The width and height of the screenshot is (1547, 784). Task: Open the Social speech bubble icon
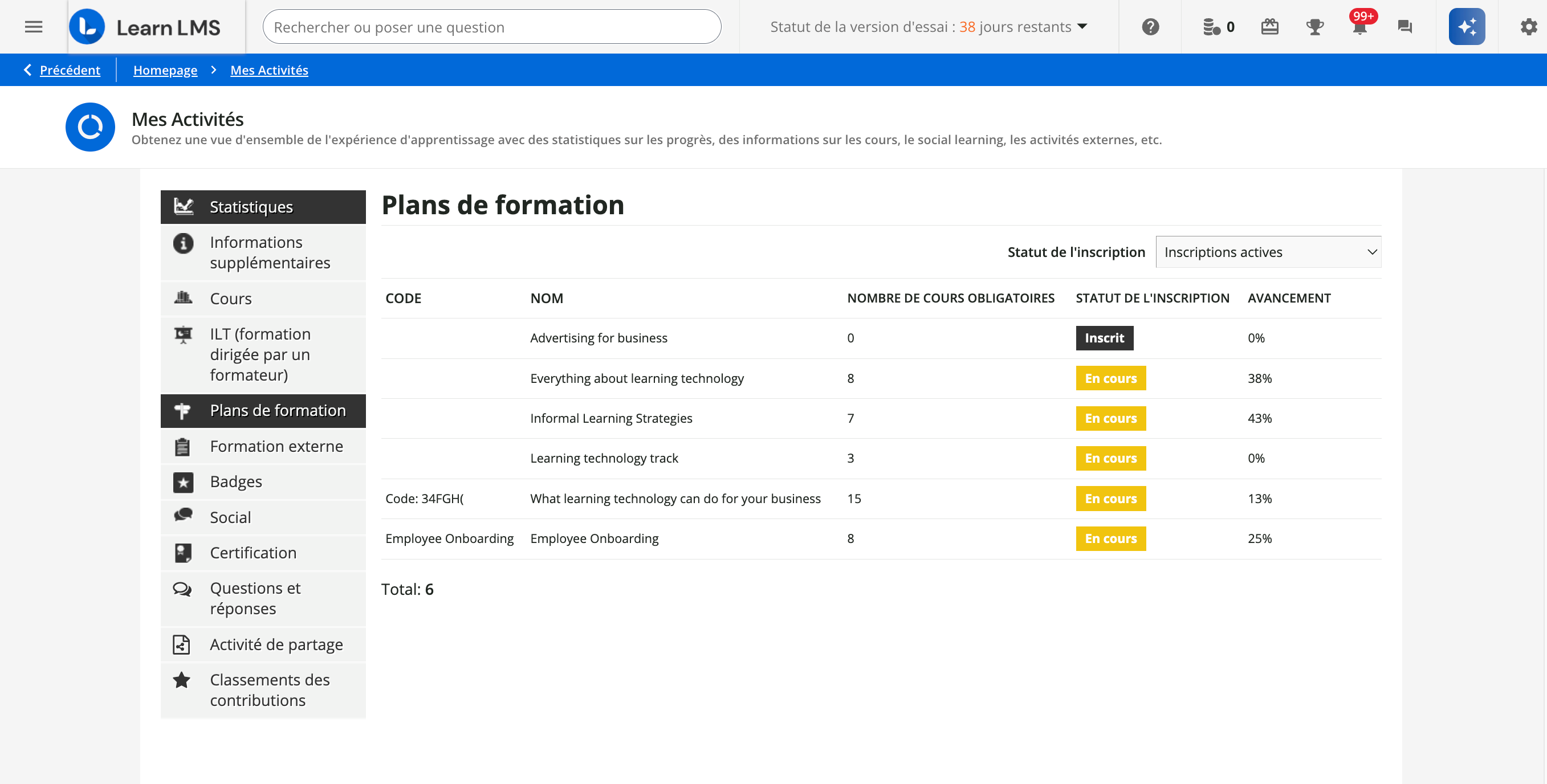[x=183, y=517]
